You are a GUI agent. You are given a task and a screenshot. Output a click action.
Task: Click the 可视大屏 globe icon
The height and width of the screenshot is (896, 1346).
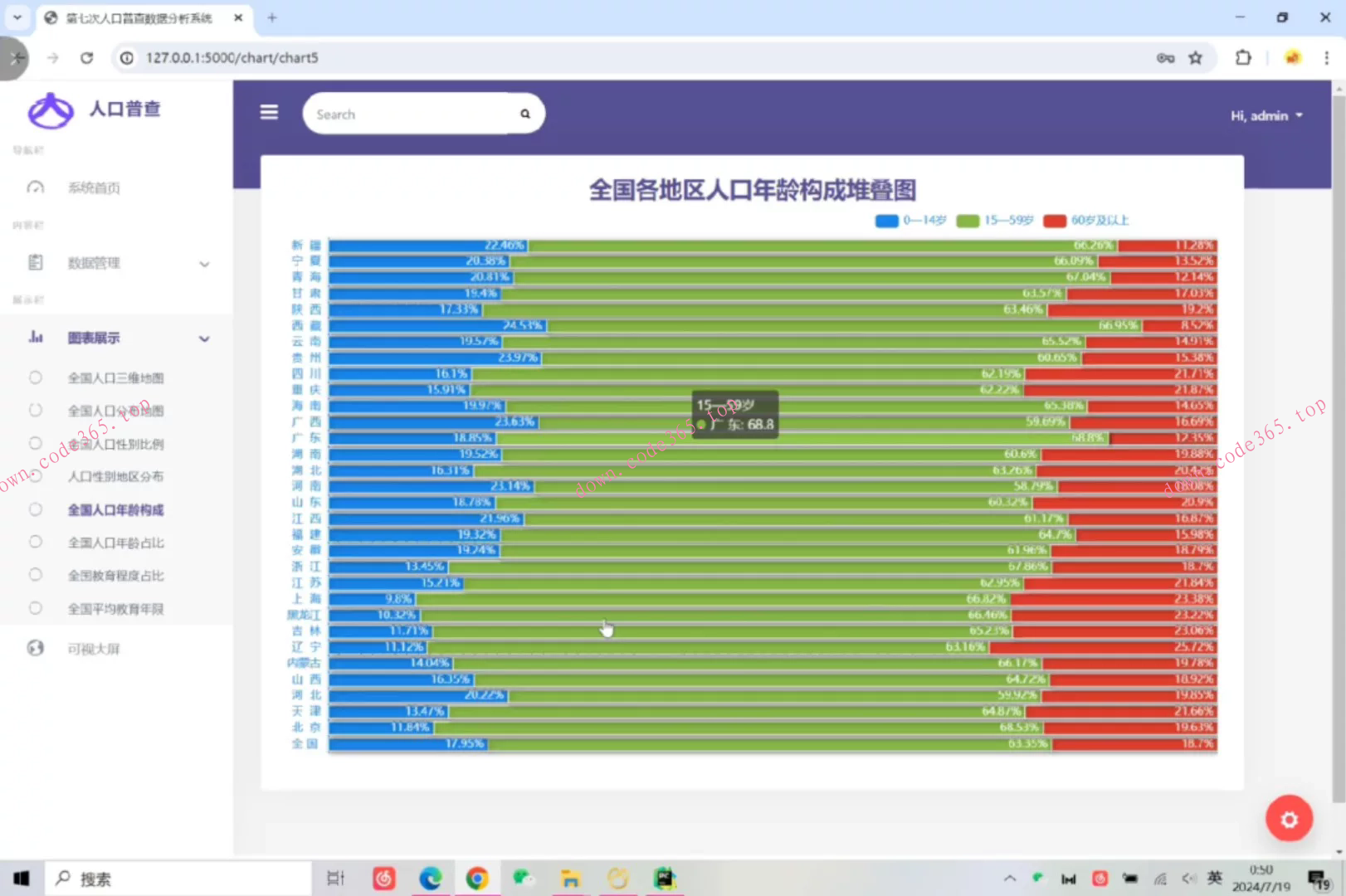[35, 648]
